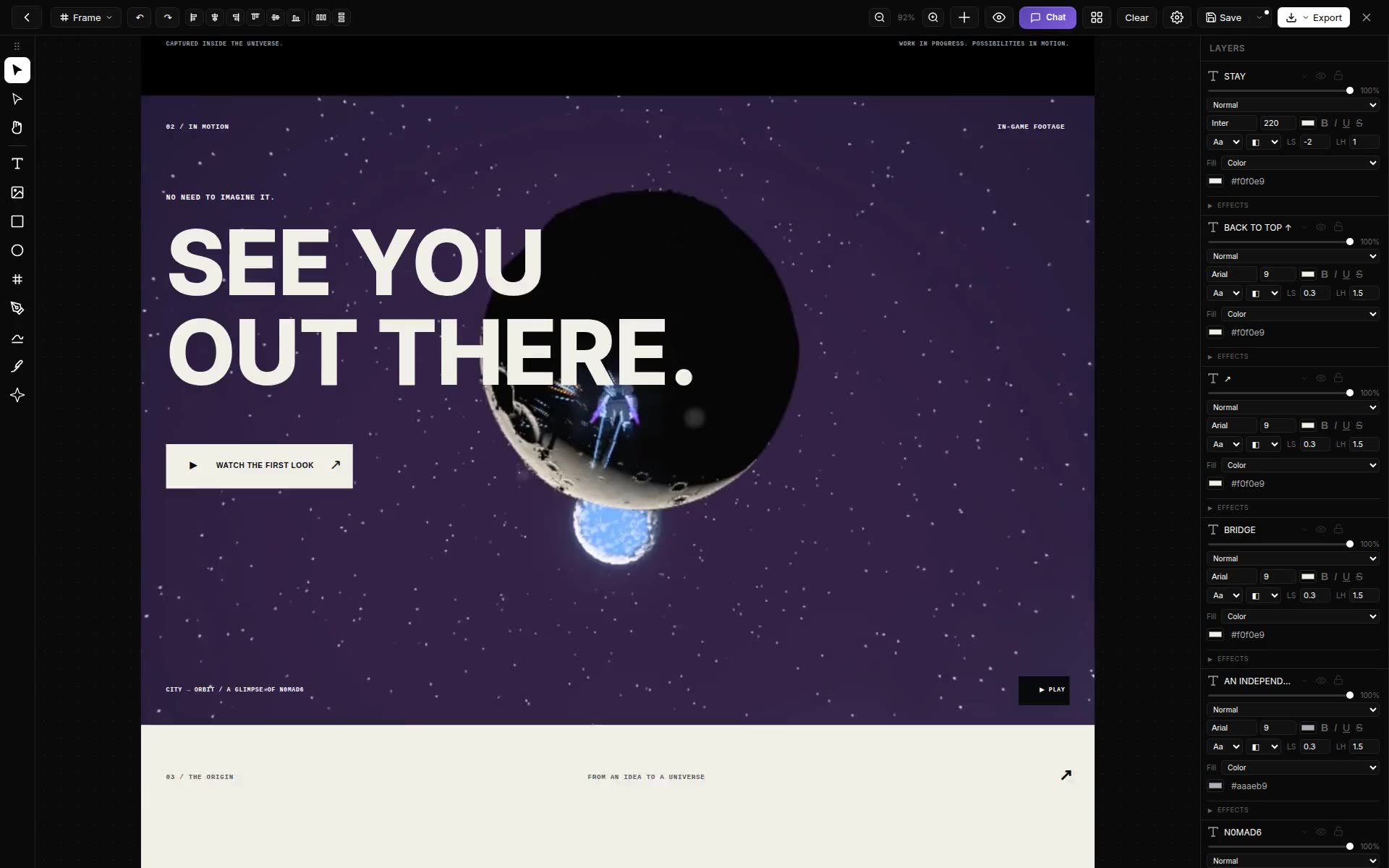Click the Clear button

[1137, 17]
